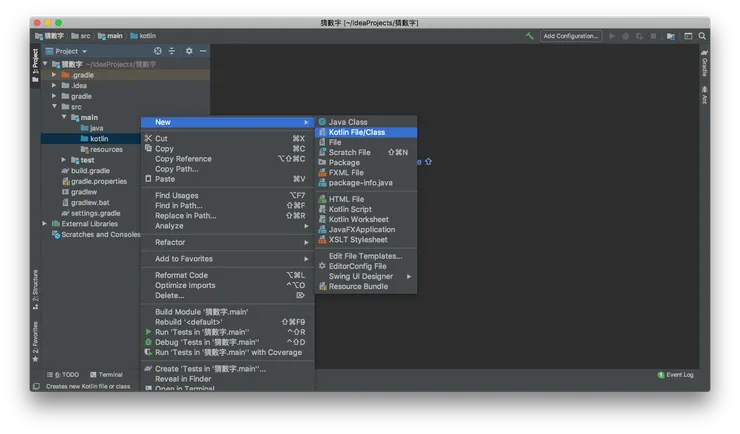Image resolution: width=740 pixels, height=434 pixels.
Task: Click the locate/scroll-from-source target icon
Action: point(157,51)
